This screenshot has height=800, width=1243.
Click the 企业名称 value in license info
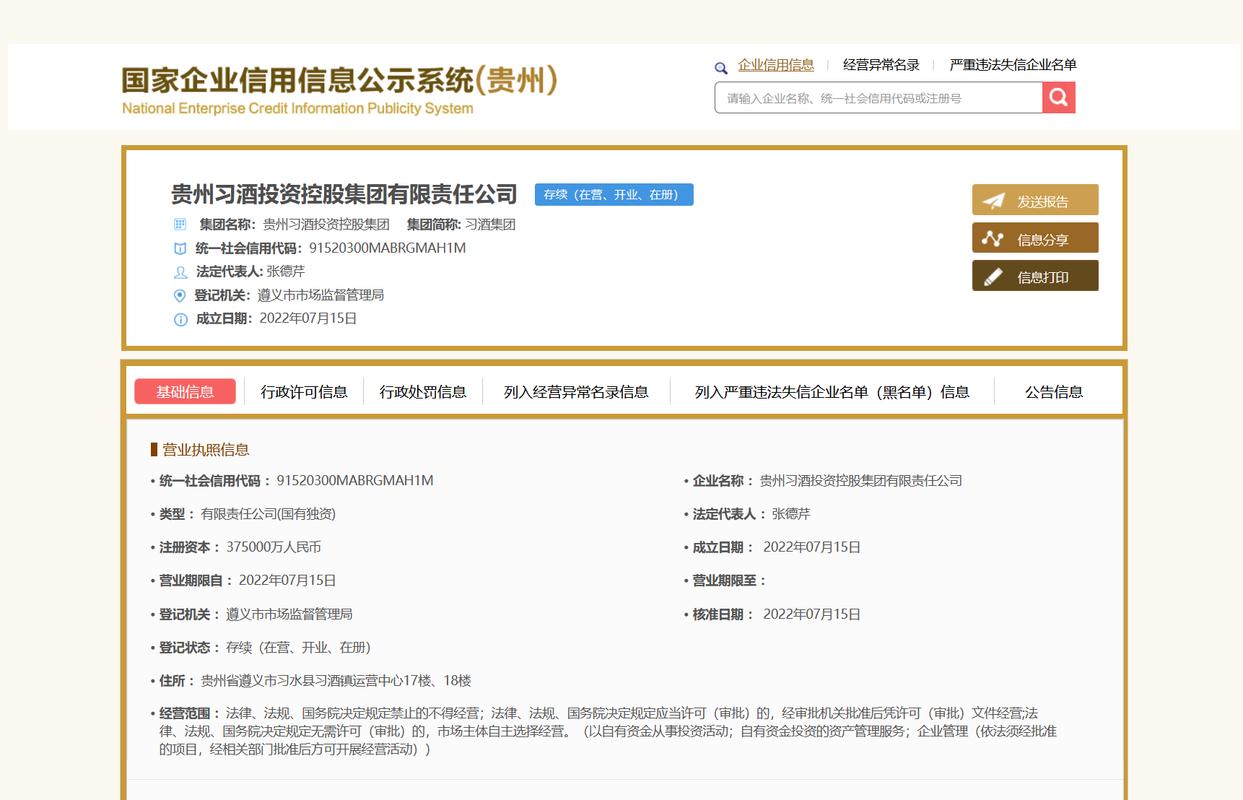[x=861, y=481]
